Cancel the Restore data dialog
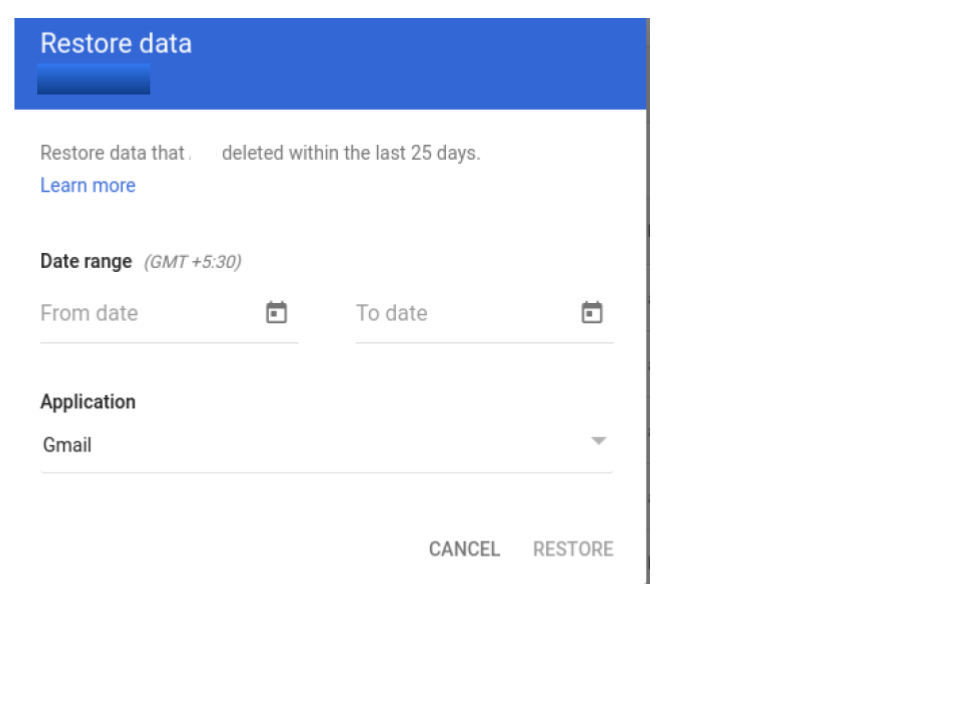Image resolution: width=960 pixels, height=720 pixels. [x=464, y=549]
